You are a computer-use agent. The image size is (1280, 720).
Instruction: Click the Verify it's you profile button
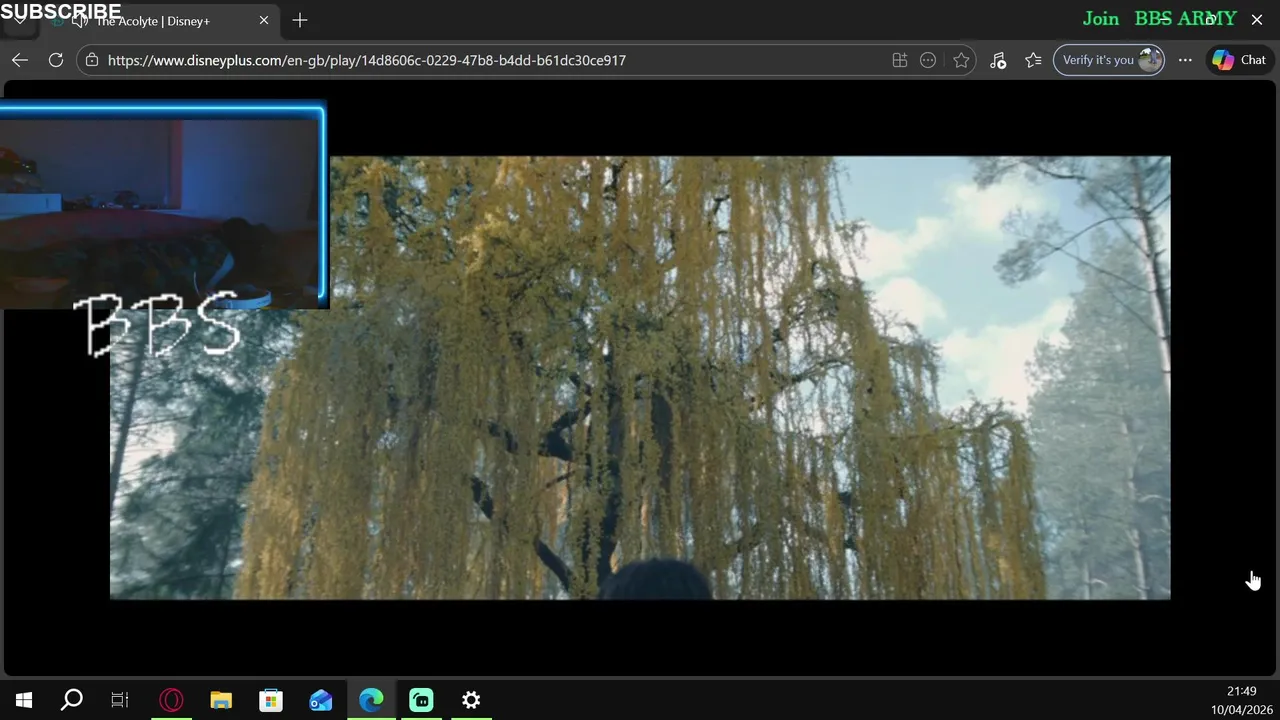tap(1109, 60)
